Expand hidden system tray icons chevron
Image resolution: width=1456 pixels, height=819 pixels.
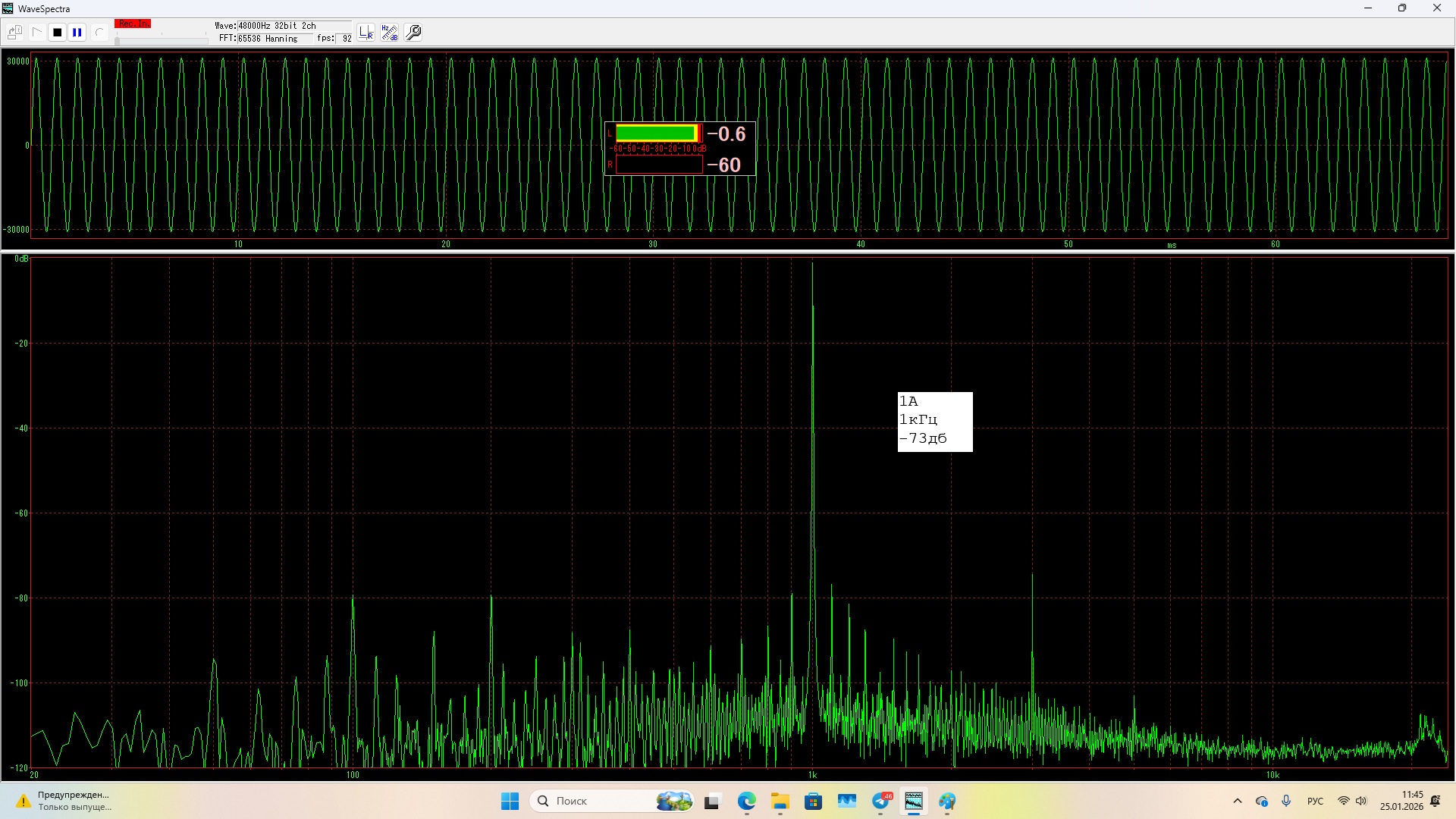click(x=1238, y=801)
